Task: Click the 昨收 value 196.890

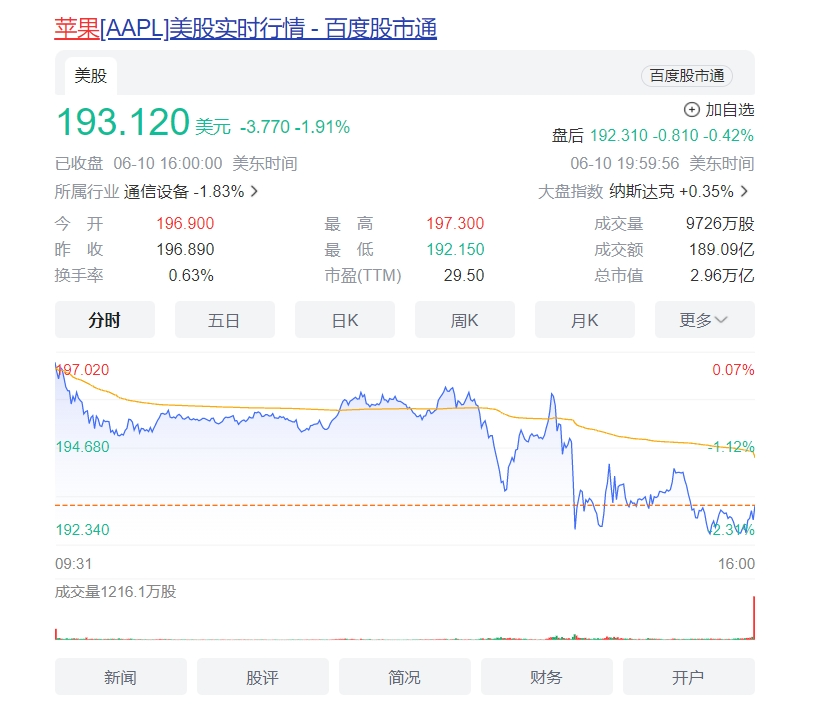Action: (x=185, y=249)
